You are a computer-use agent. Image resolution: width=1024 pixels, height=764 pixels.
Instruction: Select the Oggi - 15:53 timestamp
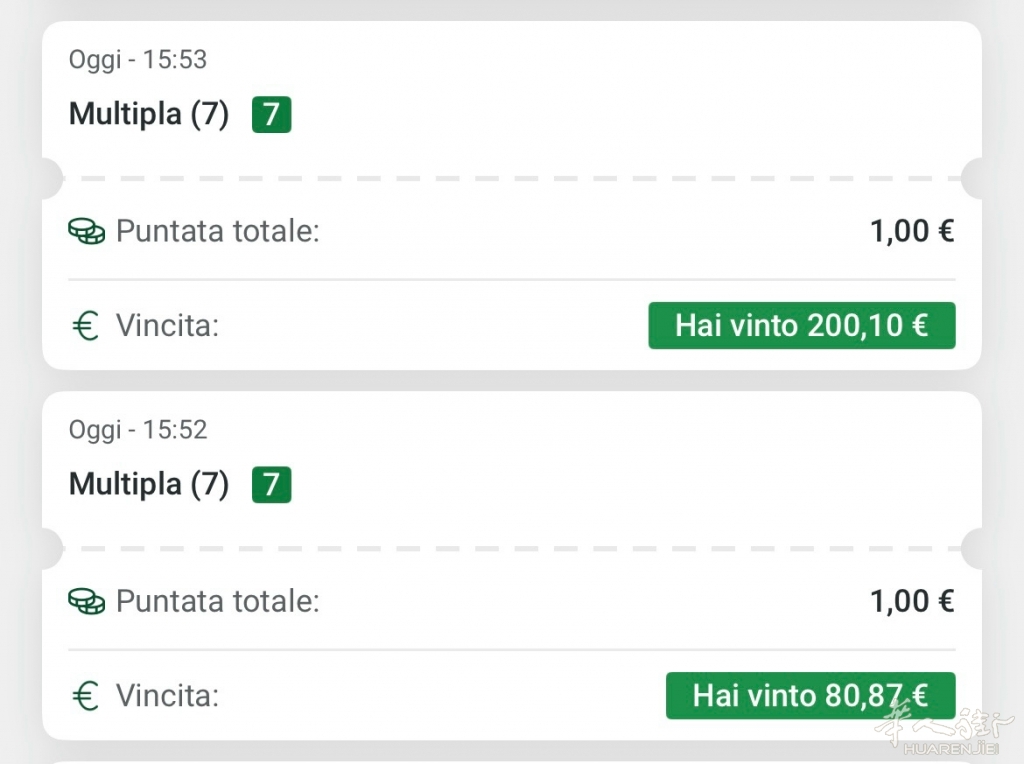click(138, 60)
